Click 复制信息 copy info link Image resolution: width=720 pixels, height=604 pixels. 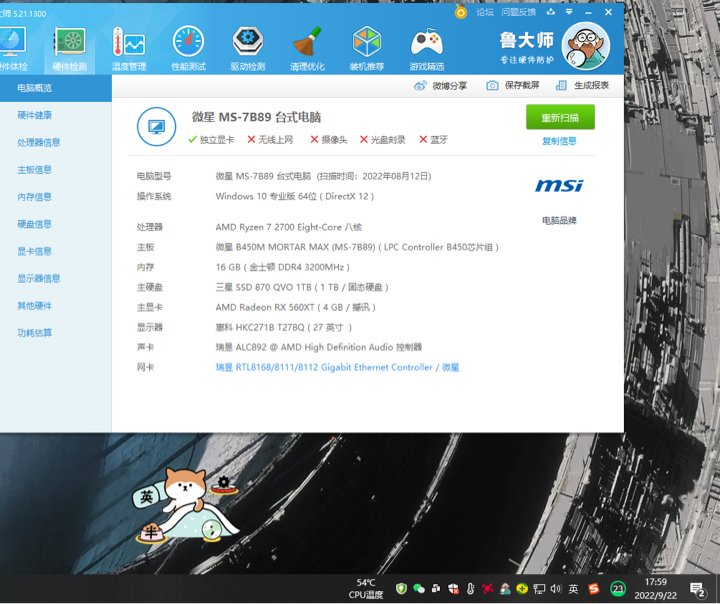pyautogui.click(x=559, y=141)
